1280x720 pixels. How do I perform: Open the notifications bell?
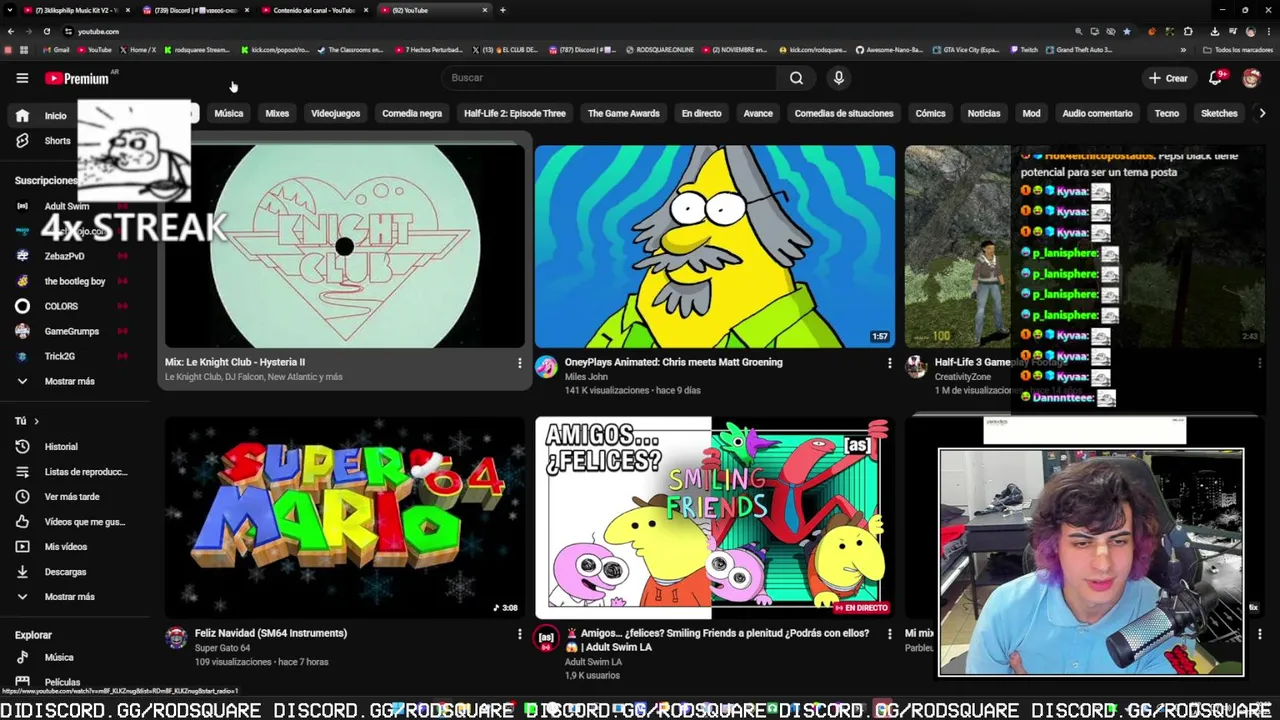coord(1216,78)
